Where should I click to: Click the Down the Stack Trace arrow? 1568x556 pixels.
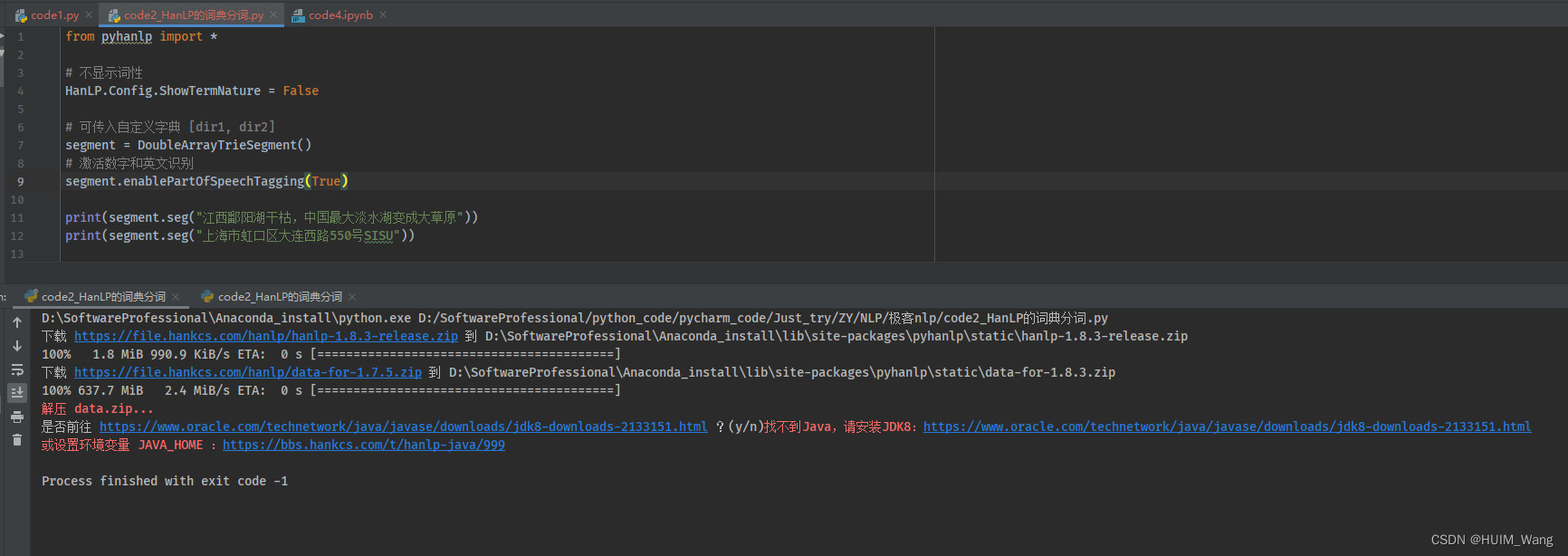pyautogui.click(x=17, y=346)
